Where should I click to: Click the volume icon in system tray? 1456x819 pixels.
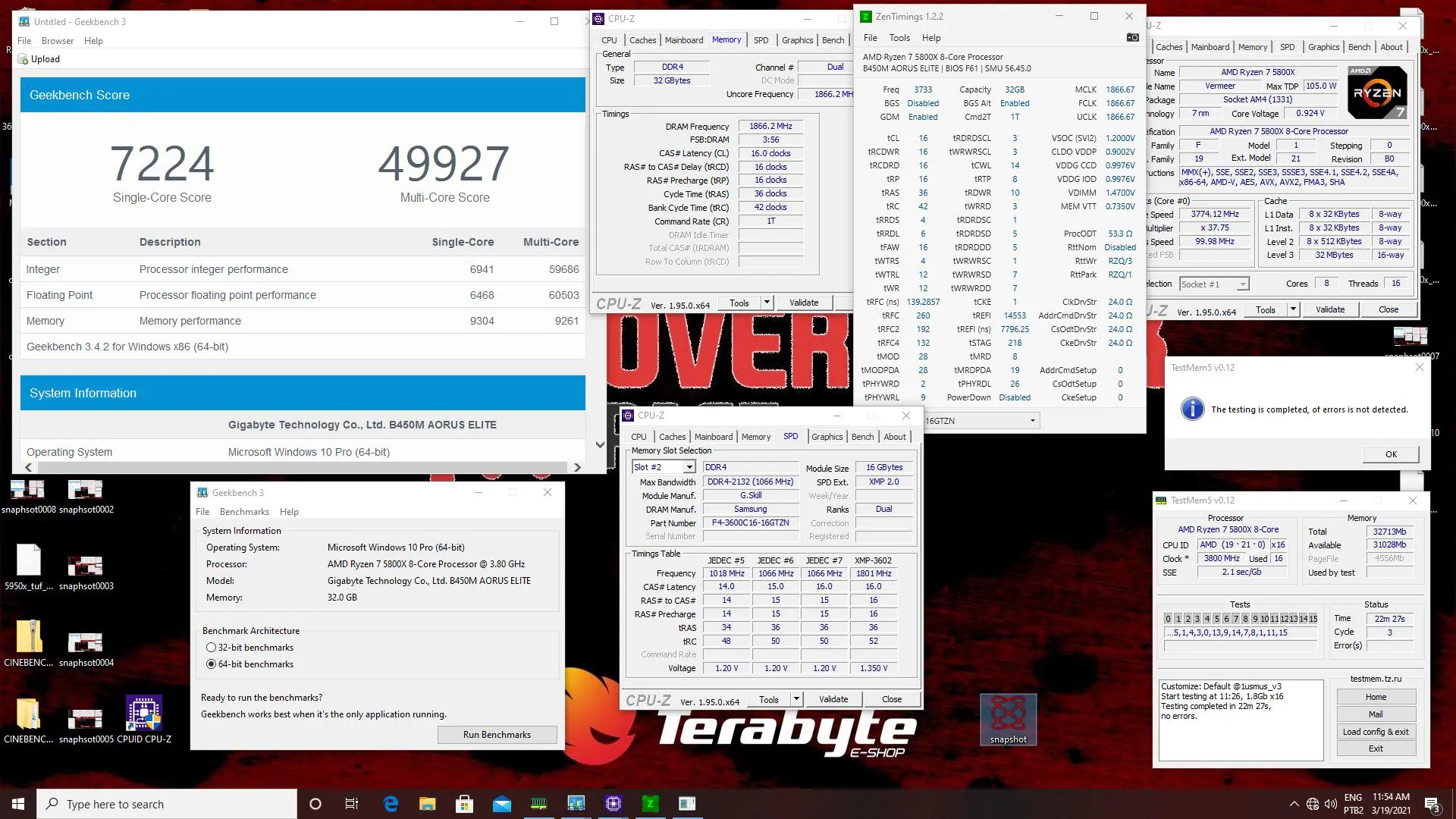(x=1331, y=805)
